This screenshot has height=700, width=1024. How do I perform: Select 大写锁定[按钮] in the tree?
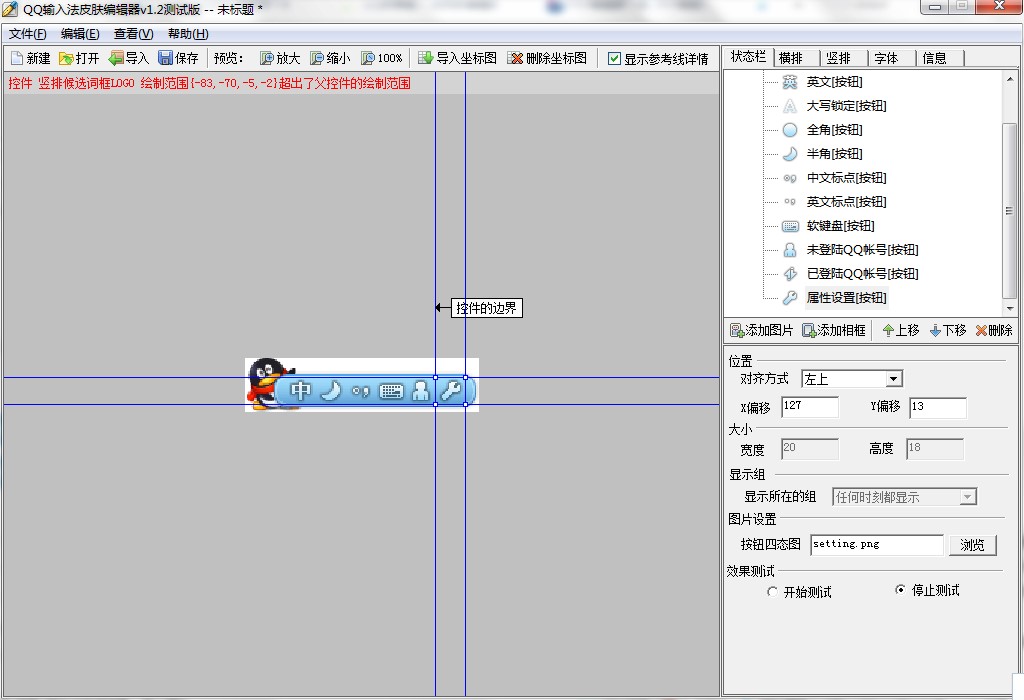click(846, 106)
